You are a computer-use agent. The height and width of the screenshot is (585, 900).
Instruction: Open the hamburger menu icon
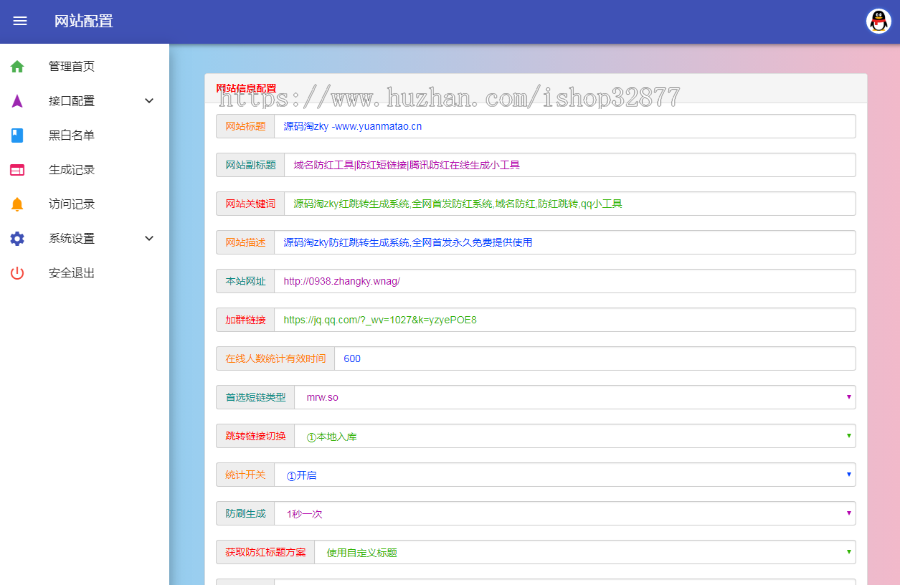(20, 21)
